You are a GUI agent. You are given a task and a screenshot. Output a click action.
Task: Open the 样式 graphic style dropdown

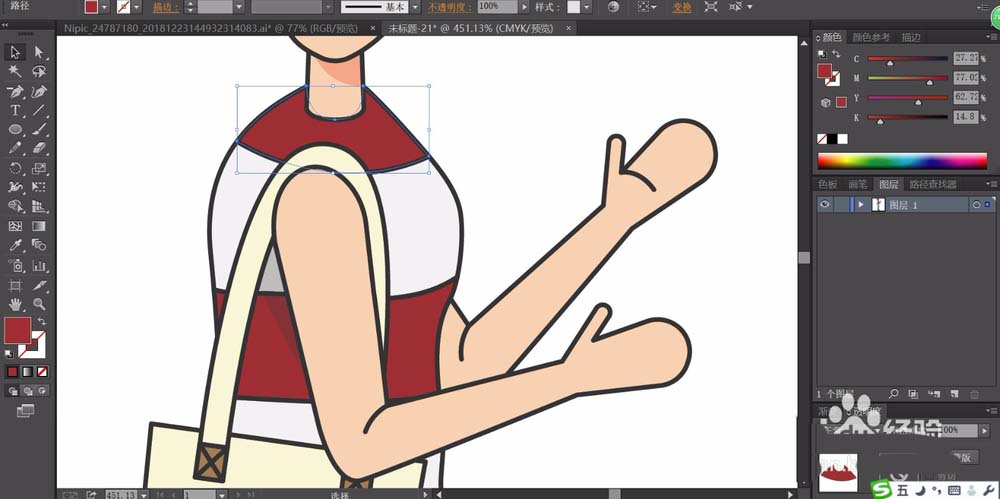point(587,6)
